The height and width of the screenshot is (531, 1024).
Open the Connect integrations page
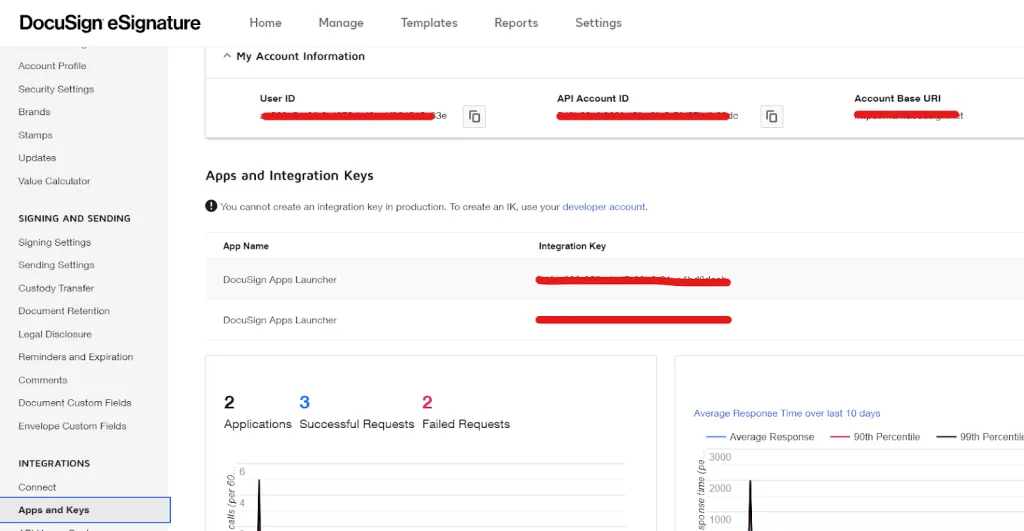tap(37, 487)
